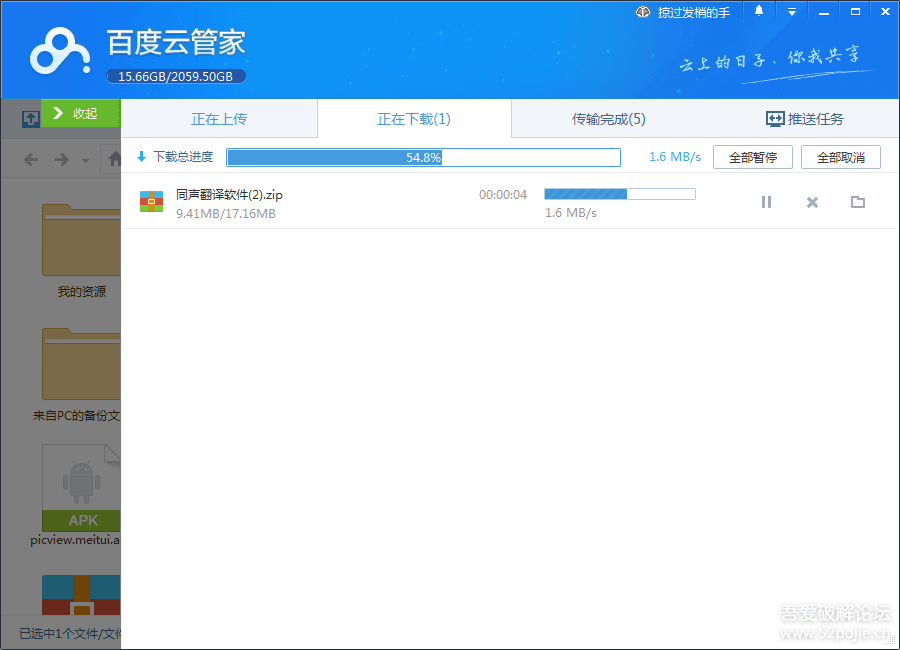
Task: Click the back navigation arrow in file browser
Action: pyautogui.click(x=31, y=159)
